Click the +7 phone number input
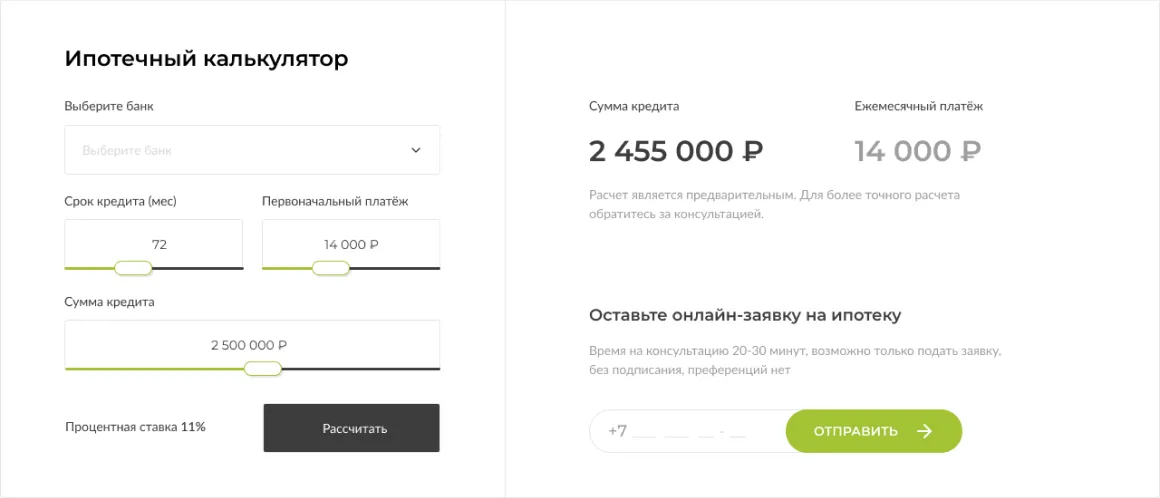 coord(688,431)
